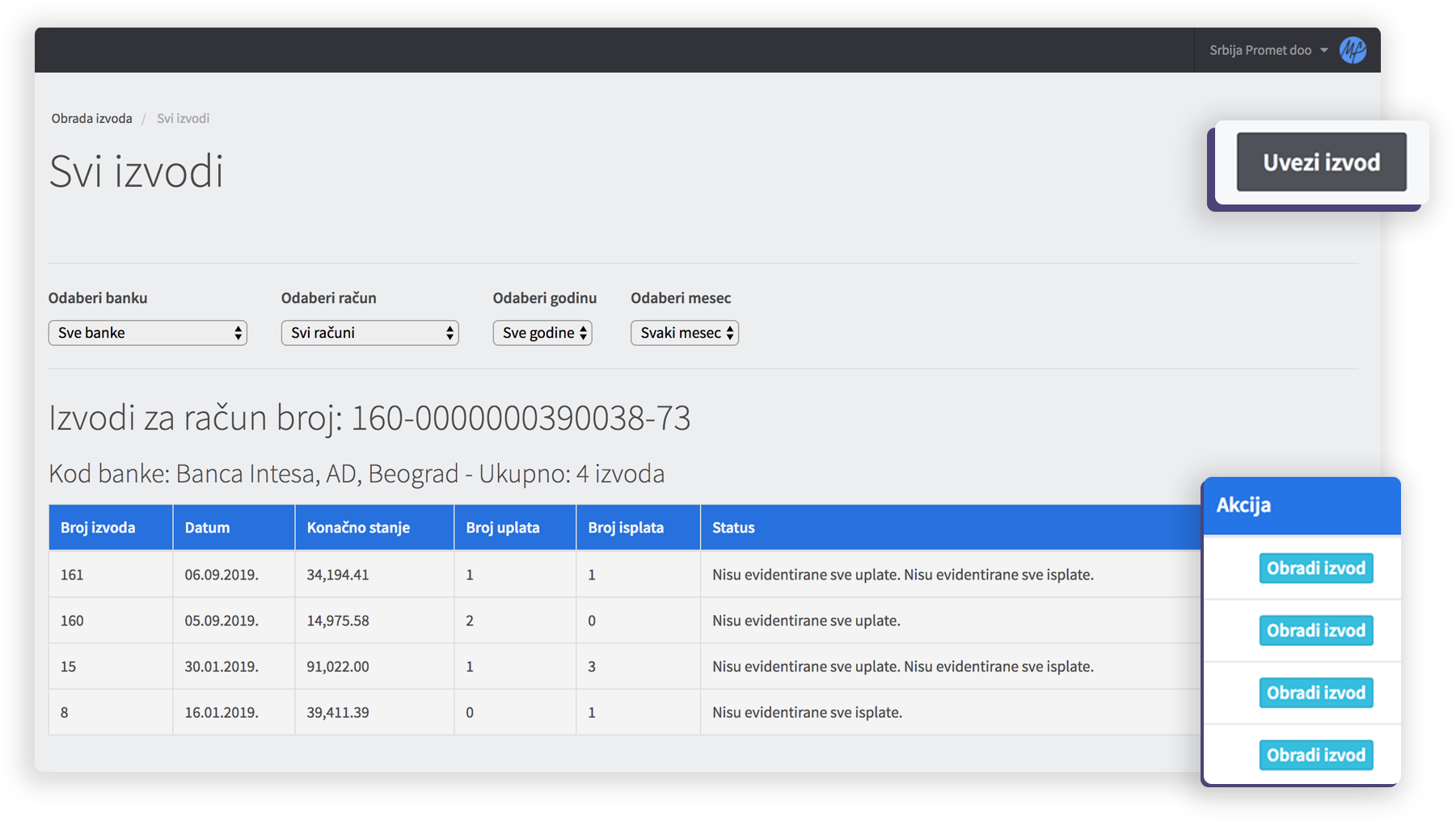Click the Datum column header
This screenshot has width=1456, height=822.
[x=207, y=528]
